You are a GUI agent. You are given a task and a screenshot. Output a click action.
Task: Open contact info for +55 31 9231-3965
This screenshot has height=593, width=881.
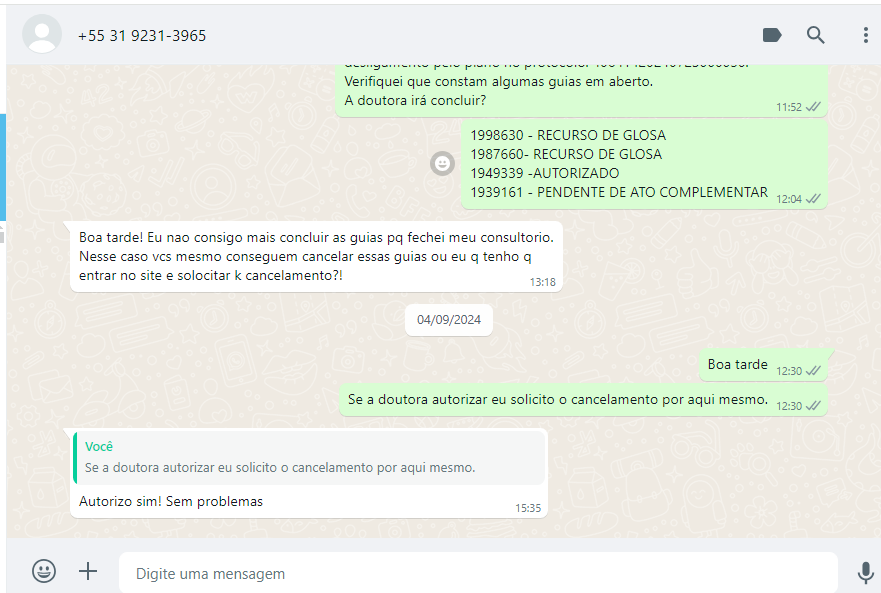click(142, 36)
